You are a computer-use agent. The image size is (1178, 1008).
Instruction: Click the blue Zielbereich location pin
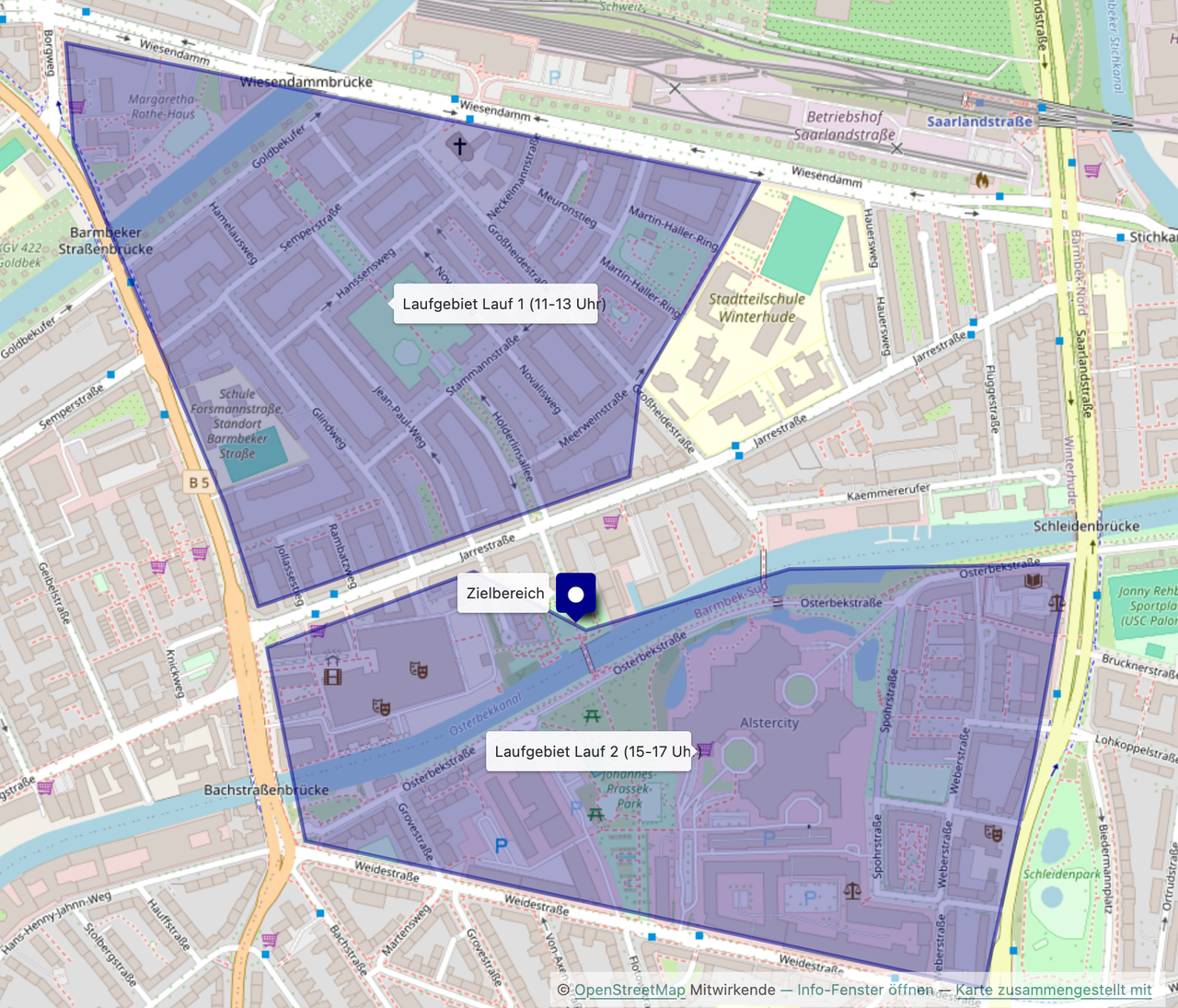pos(576,596)
